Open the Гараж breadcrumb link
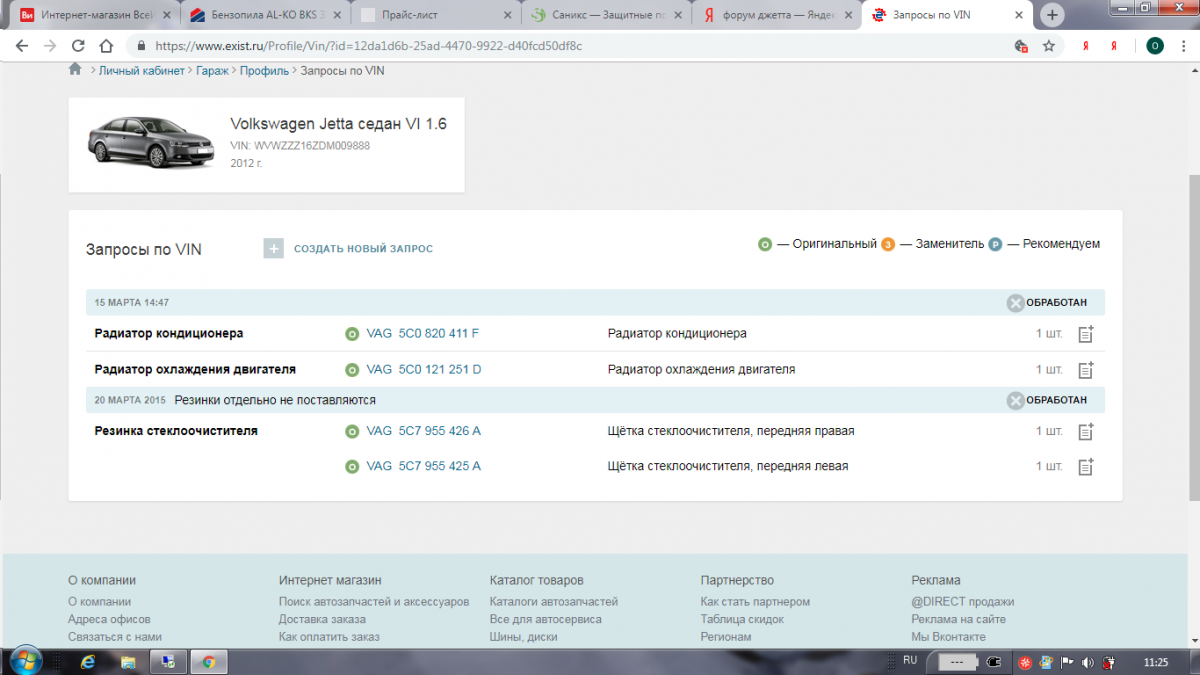Viewport: 1200px width, 675px height. point(212,71)
